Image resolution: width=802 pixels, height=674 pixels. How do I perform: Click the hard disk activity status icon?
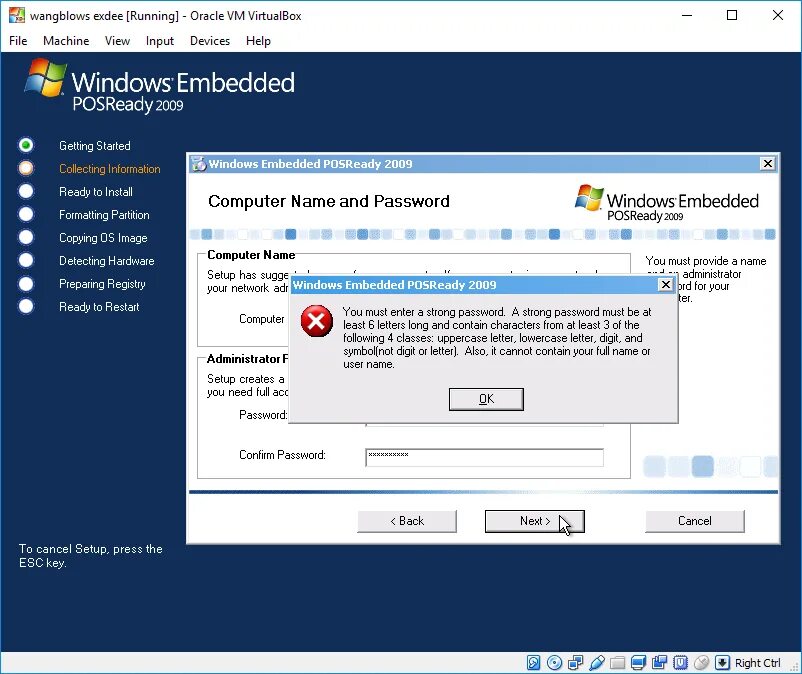(x=533, y=663)
